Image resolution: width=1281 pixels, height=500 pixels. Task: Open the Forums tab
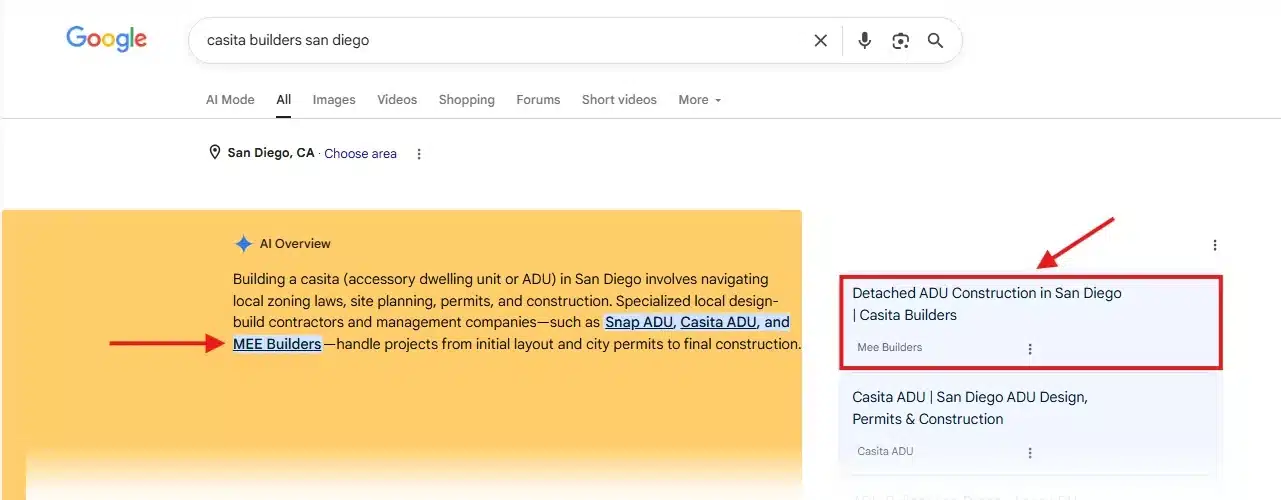click(x=538, y=100)
